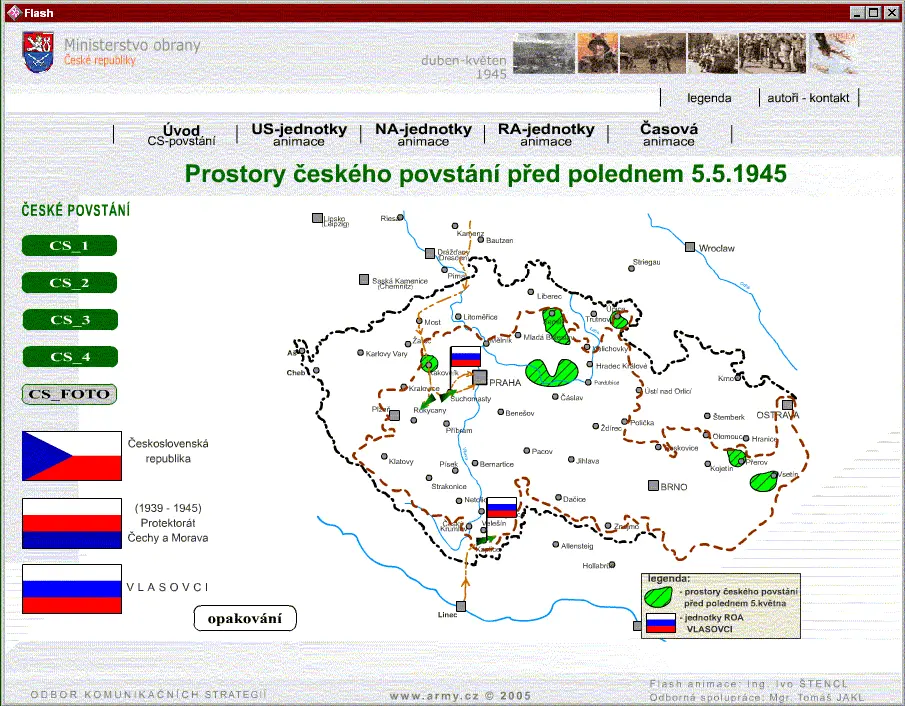Click the ROA flag marker near Velešín
Screen dimensions: 905x706
(502, 507)
